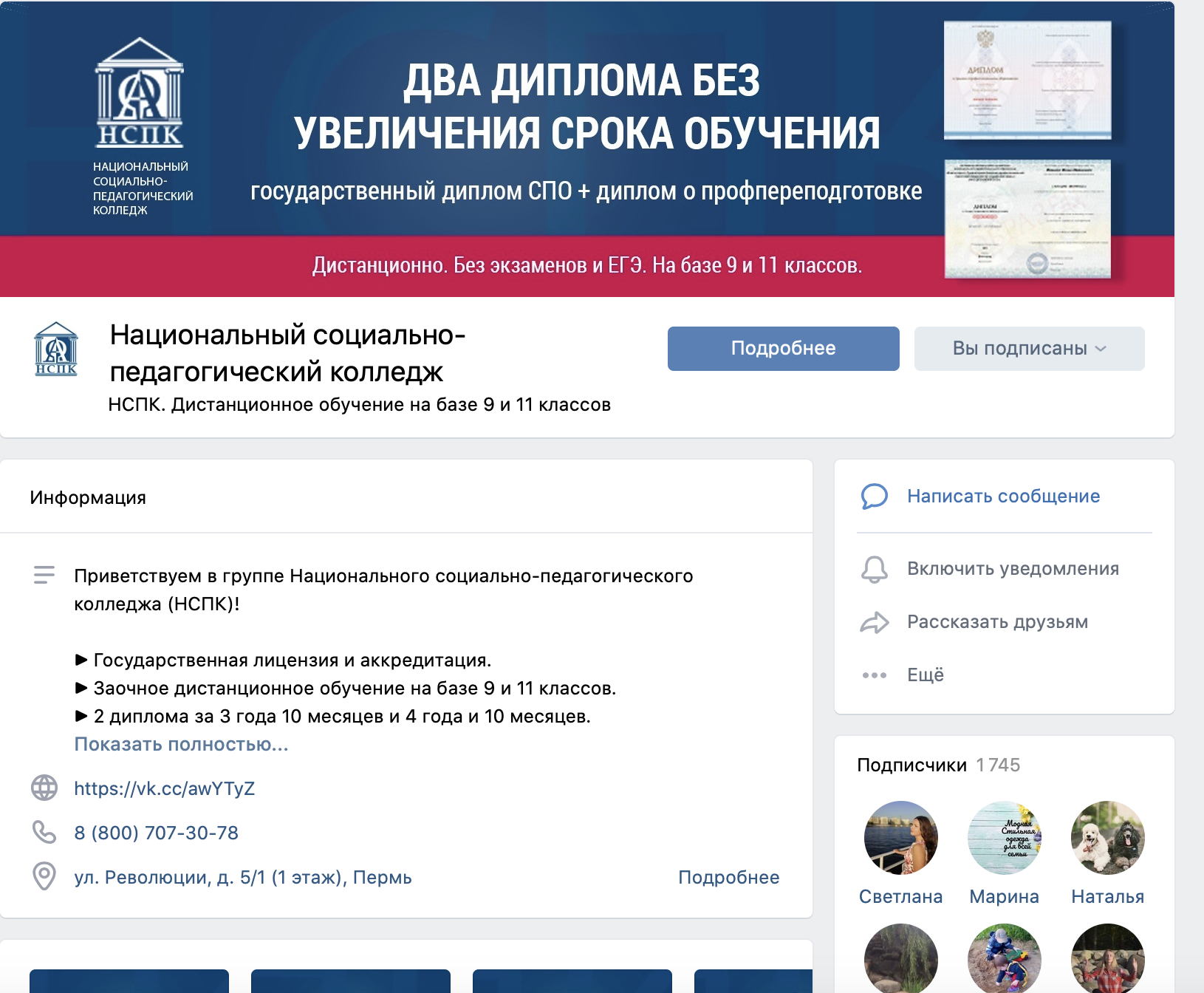Open the 'Подписчики' section header
The width and height of the screenshot is (1204, 993).
click(911, 766)
